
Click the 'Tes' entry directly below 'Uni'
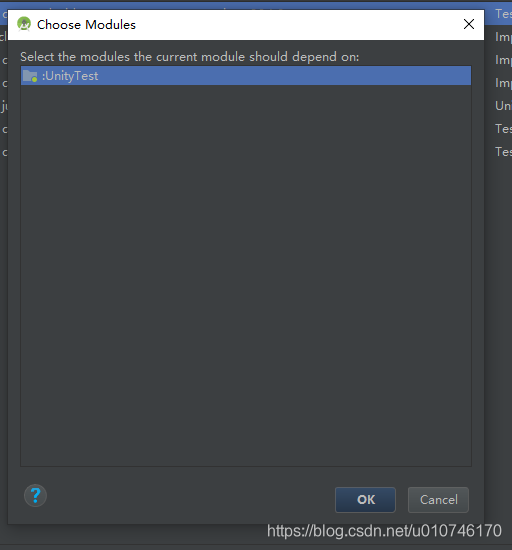[503, 129]
